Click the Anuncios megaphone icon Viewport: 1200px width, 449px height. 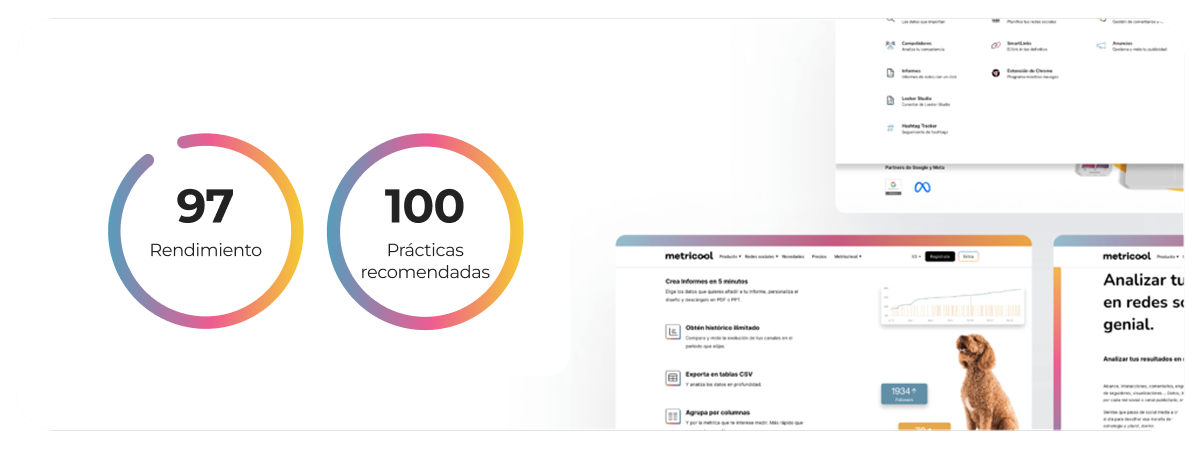point(1101,45)
